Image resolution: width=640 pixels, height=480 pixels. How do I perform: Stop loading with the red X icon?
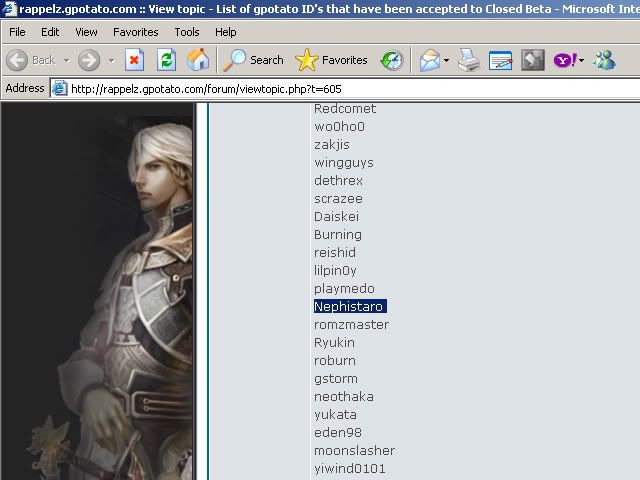point(135,60)
